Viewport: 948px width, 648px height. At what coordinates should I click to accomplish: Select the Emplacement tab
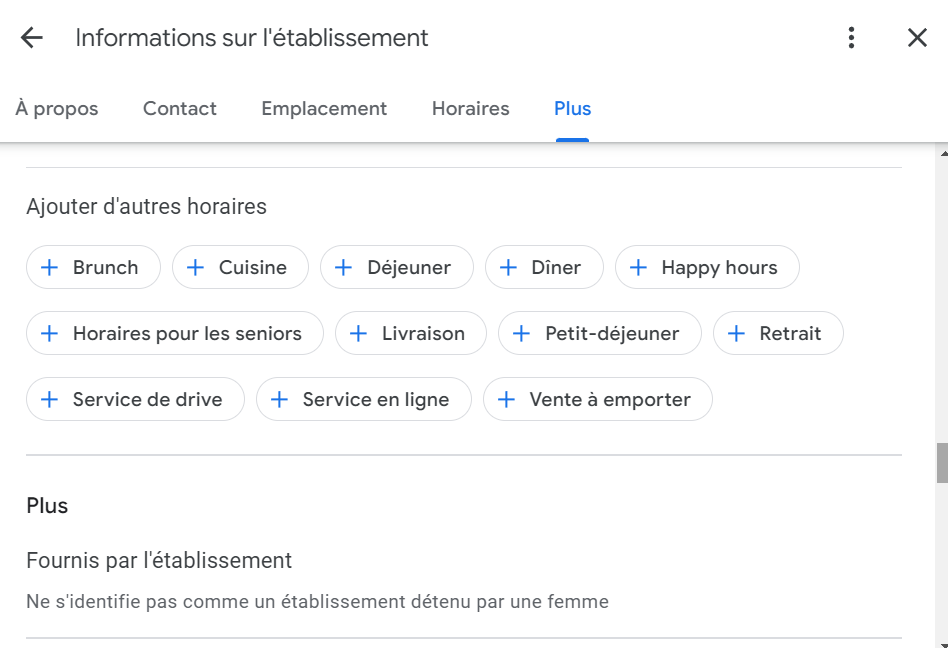click(x=324, y=109)
